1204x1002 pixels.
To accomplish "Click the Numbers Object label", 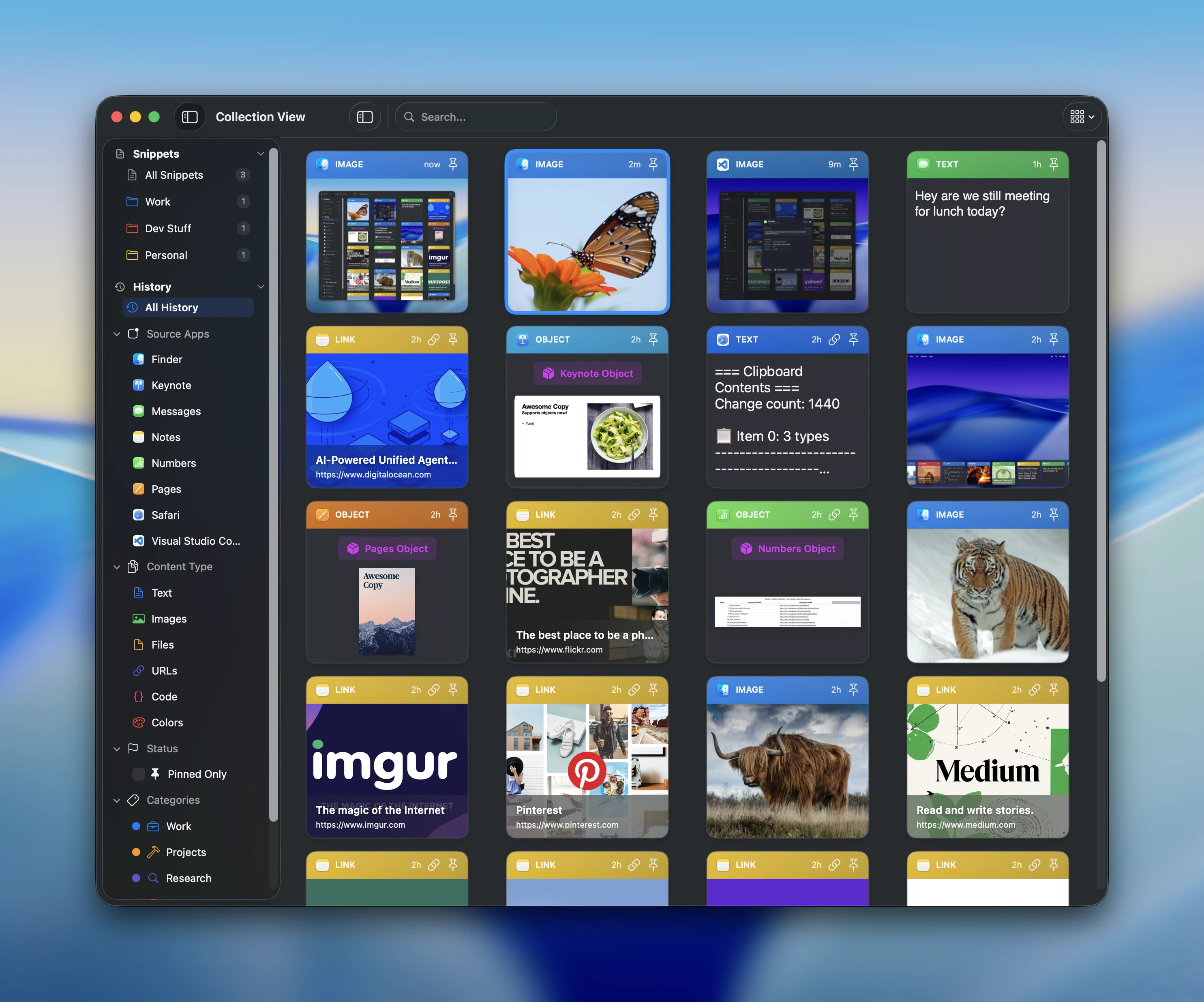I will tap(787, 548).
